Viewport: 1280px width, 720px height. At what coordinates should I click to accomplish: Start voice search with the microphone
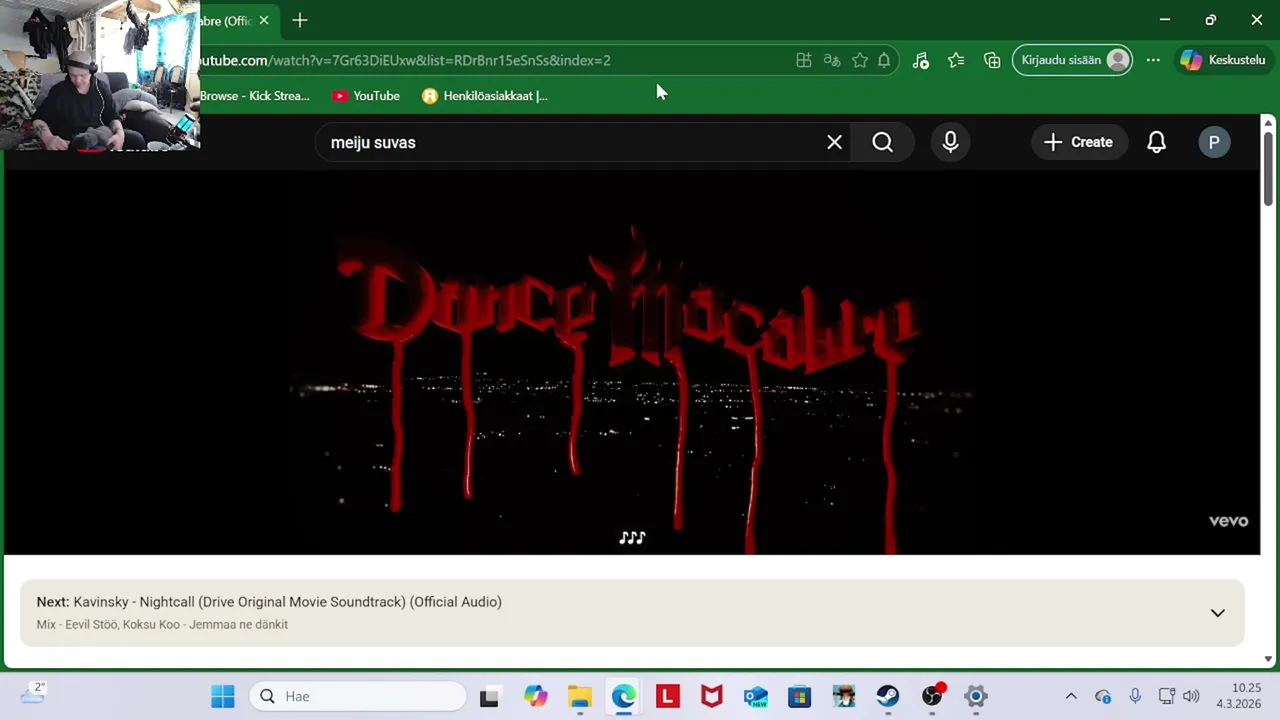coord(951,142)
